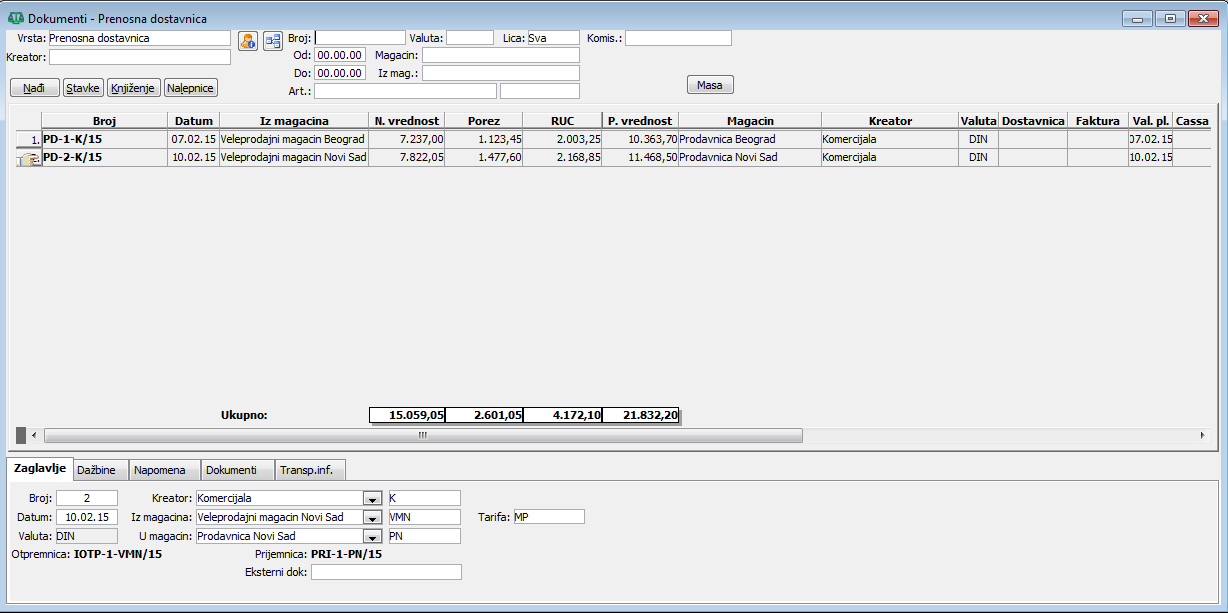Click the Dostavnica column header
Viewport: 1228px width, 613px height.
pos(1033,121)
